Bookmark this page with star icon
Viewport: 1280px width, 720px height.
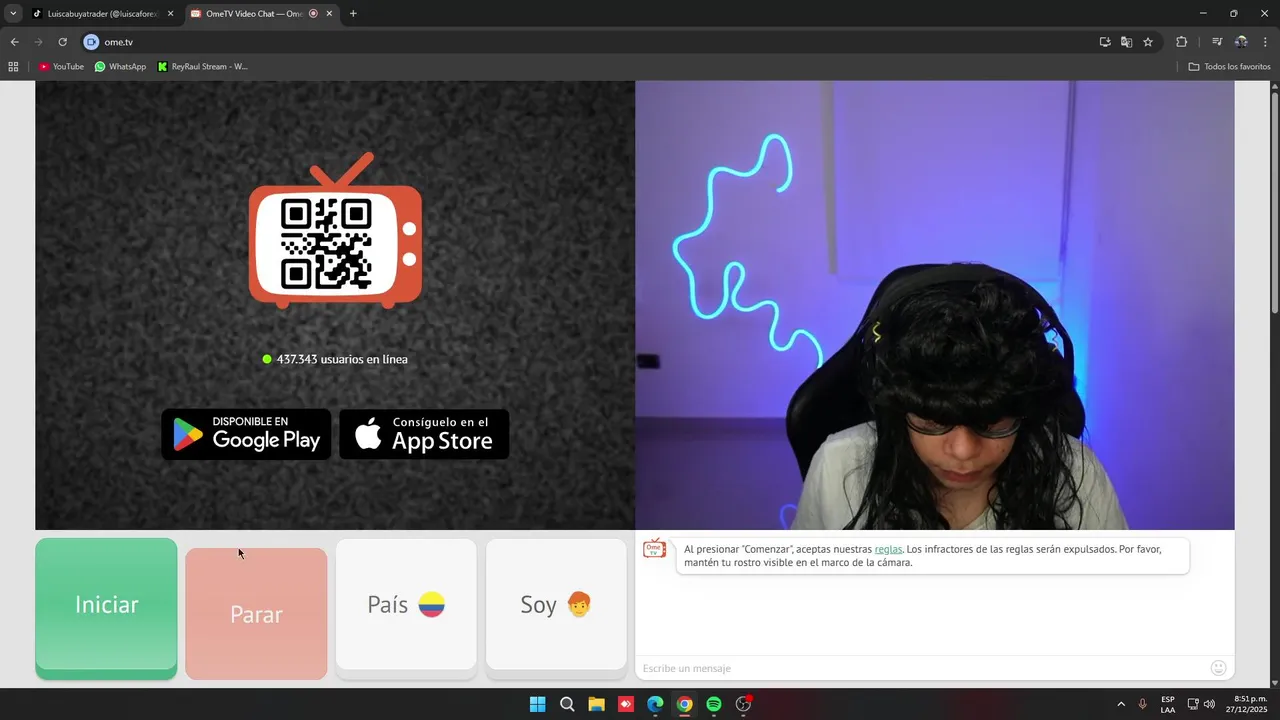(1148, 42)
